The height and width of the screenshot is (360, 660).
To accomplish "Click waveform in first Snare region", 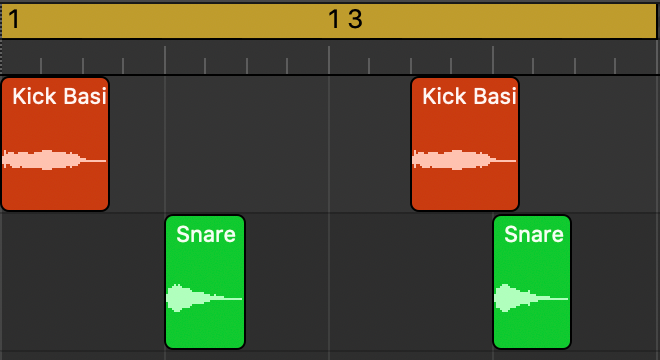I will point(204,298).
